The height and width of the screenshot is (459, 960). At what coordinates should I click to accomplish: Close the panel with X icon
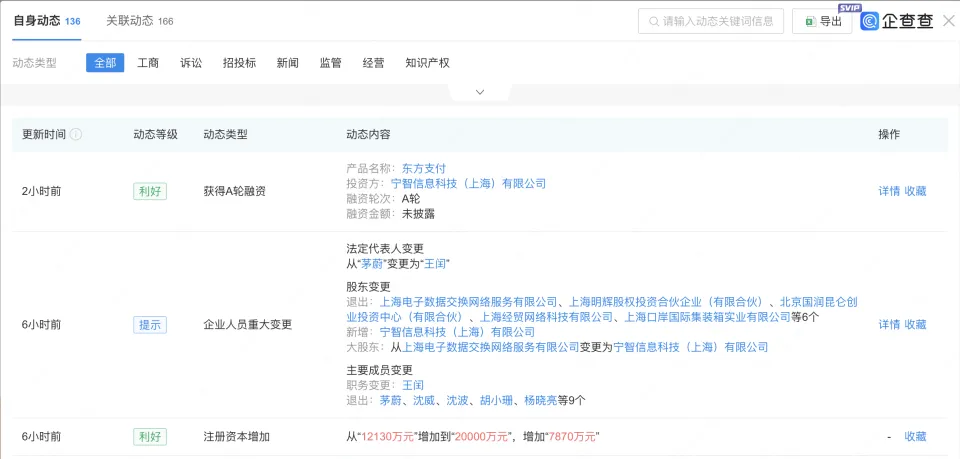[x=948, y=21]
